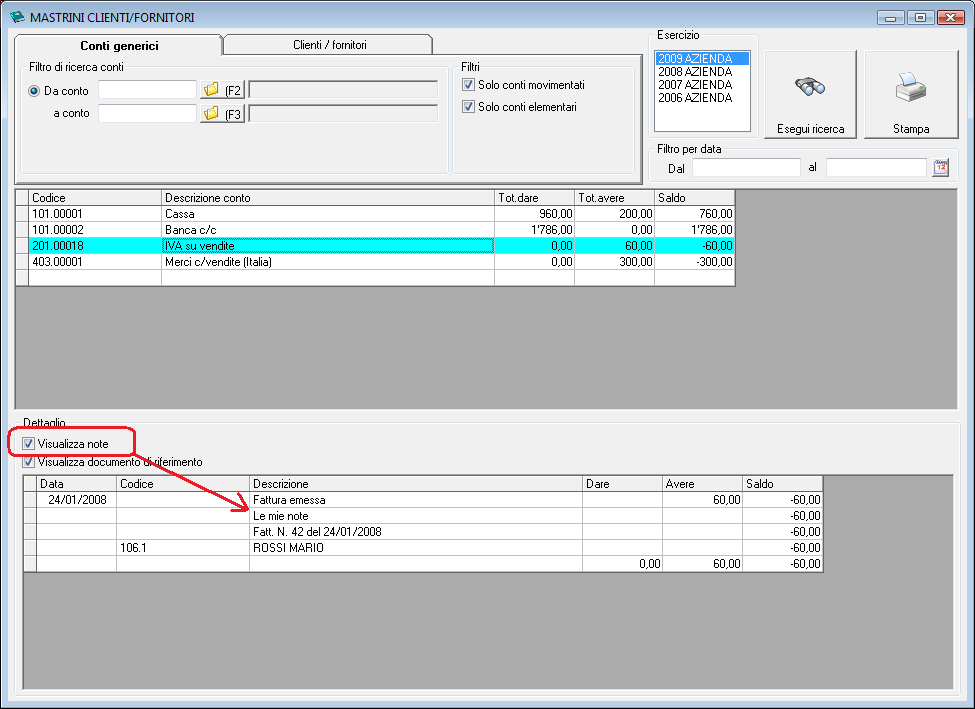Click the application icon in title bar
The width and height of the screenshot is (975, 709).
pyautogui.click(x=17, y=17)
